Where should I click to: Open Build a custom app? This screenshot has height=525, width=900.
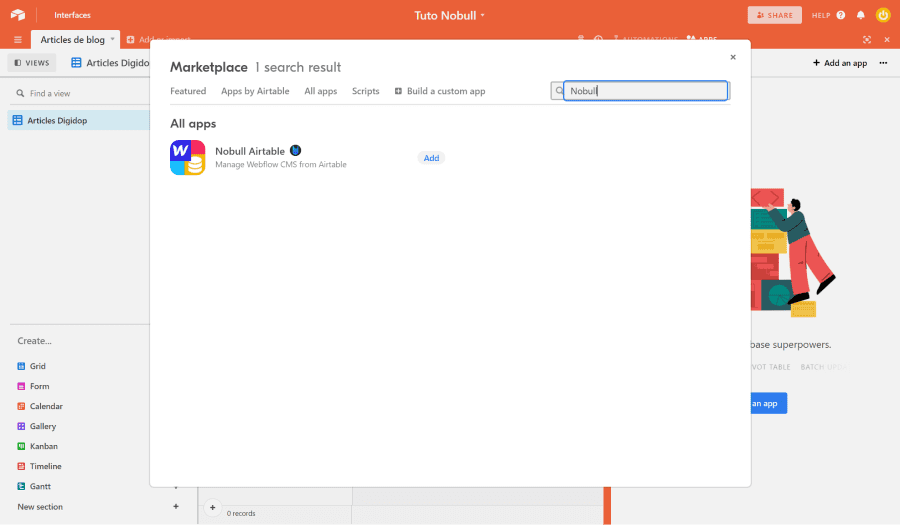pos(440,91)
